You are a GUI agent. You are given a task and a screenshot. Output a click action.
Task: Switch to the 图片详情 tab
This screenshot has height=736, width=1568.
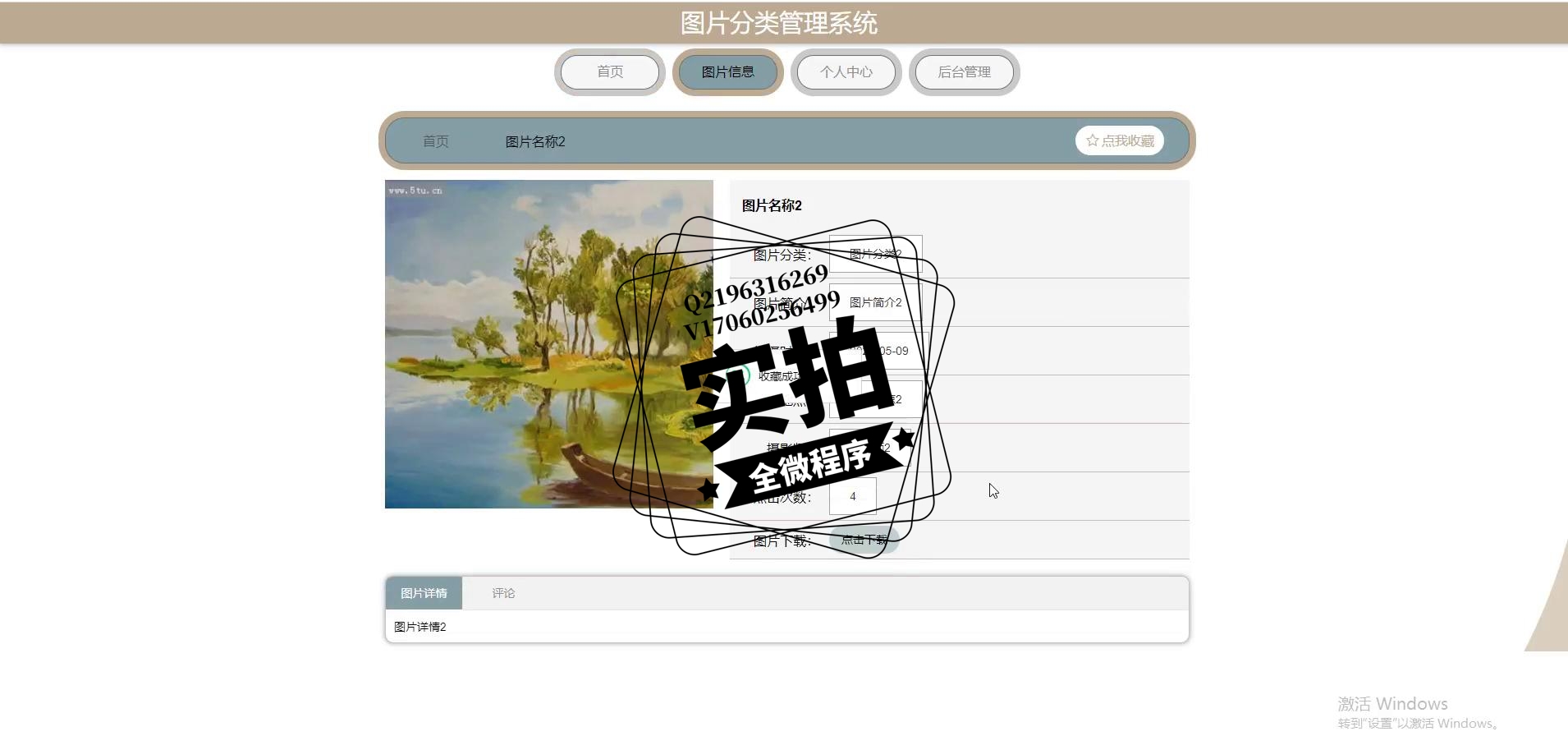424,593
